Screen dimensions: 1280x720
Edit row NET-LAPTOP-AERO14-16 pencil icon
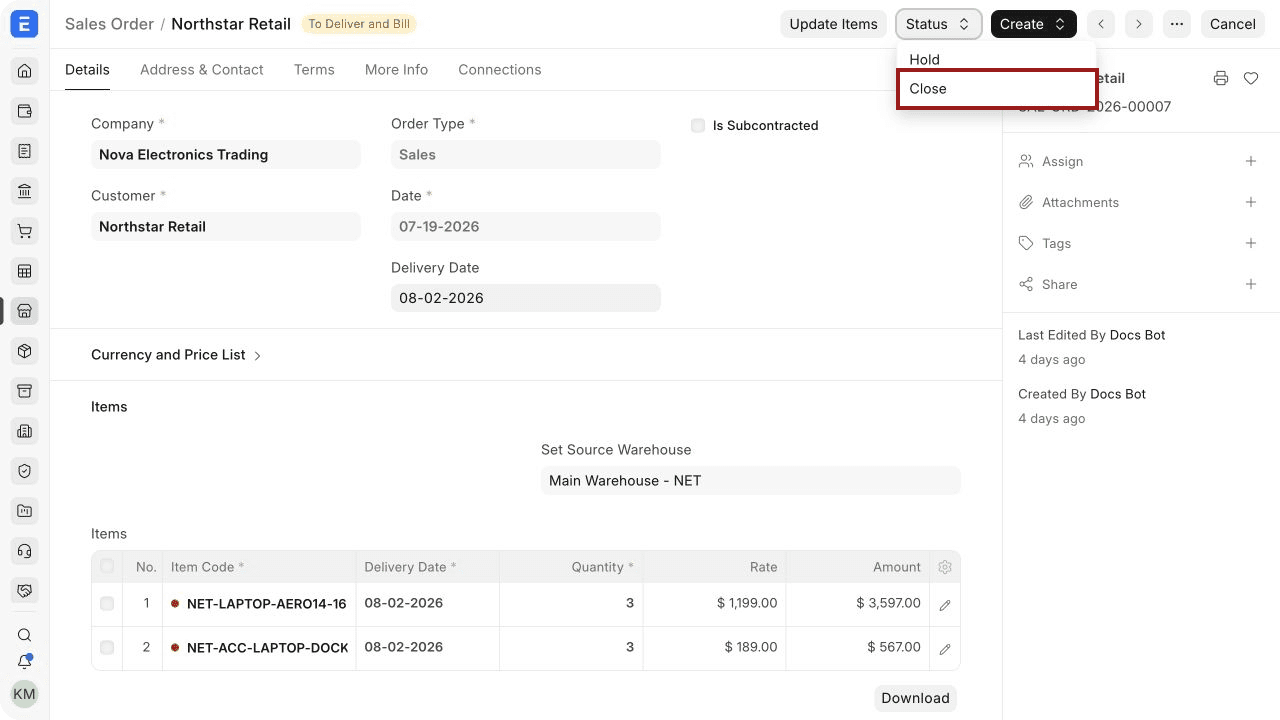tap(945, 605)
